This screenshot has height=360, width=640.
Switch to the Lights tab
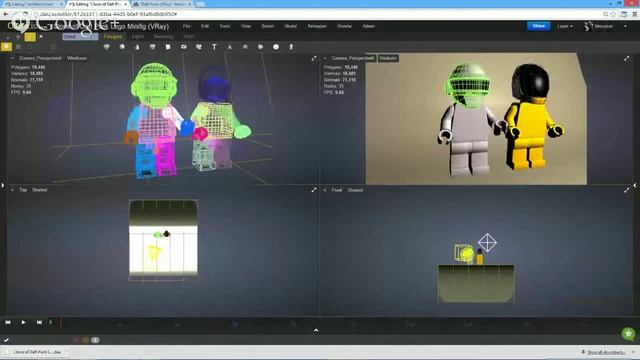coord(138,36)
